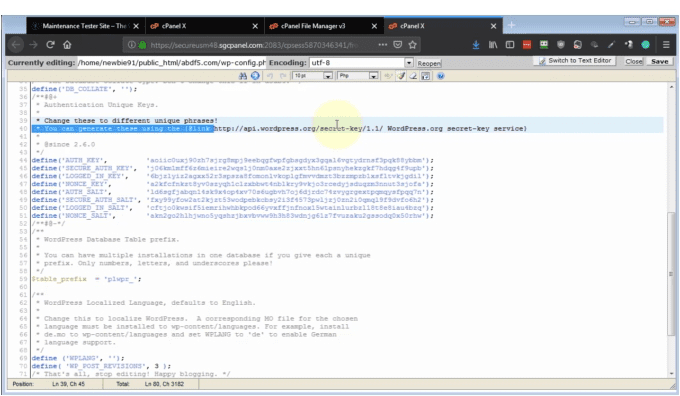Click the define ('WPLANG' line
Viewport: 680px width, 396px height.
(78, 358)
